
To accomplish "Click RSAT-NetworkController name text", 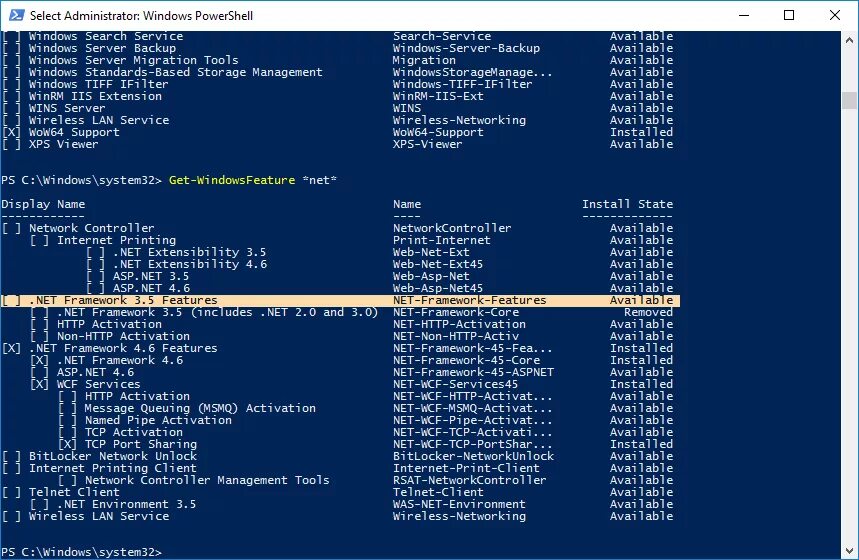I will (469, 481).
